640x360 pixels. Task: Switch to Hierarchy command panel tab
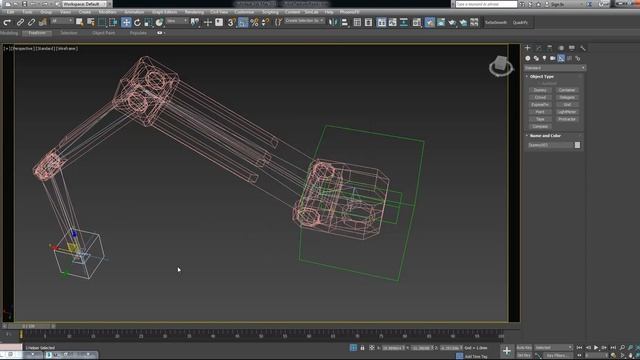coord(549,48)
